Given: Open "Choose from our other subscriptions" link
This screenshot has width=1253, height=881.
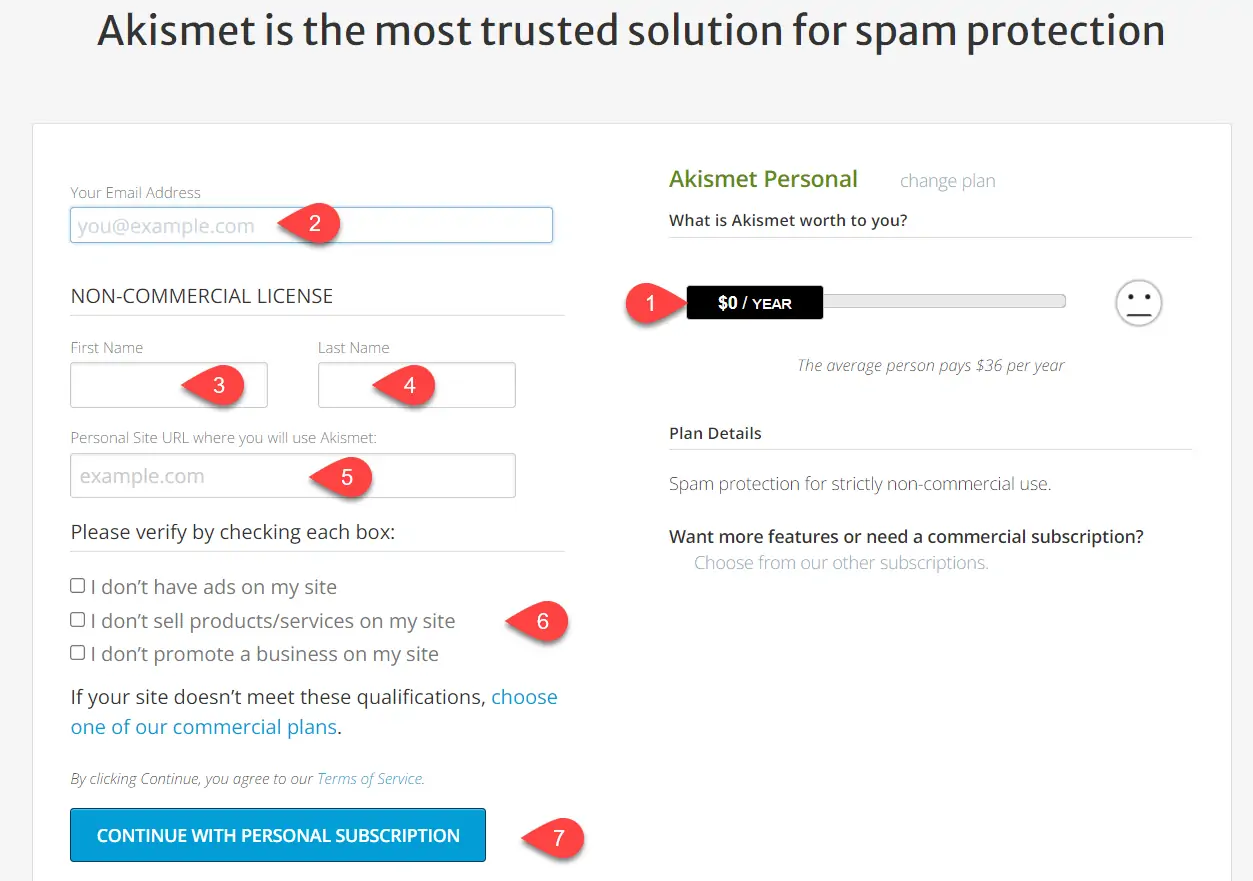Looking at the screenshot, I should (x=841, y=563).
